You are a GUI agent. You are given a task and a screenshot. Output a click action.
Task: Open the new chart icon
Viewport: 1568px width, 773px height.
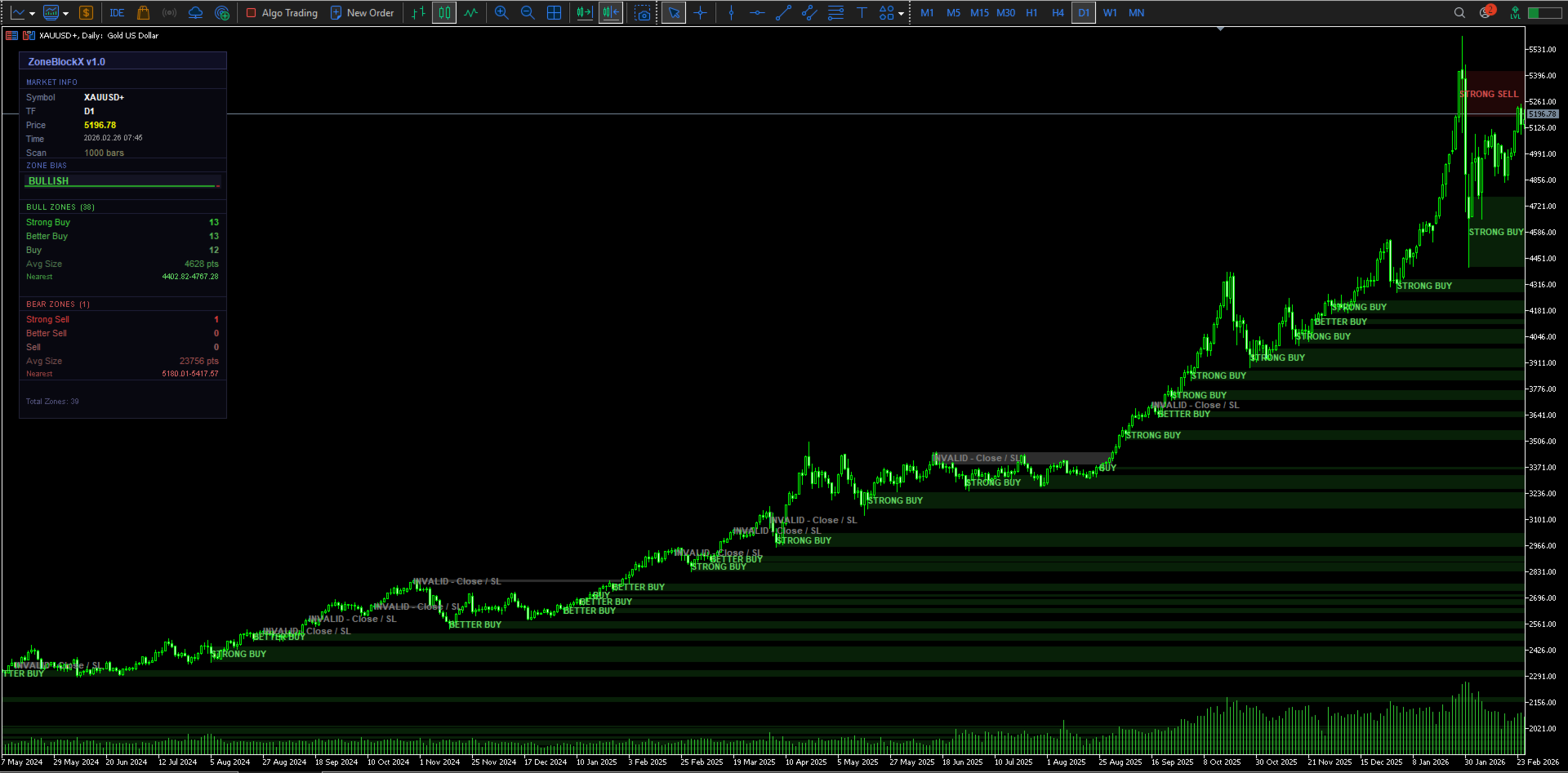17,13
